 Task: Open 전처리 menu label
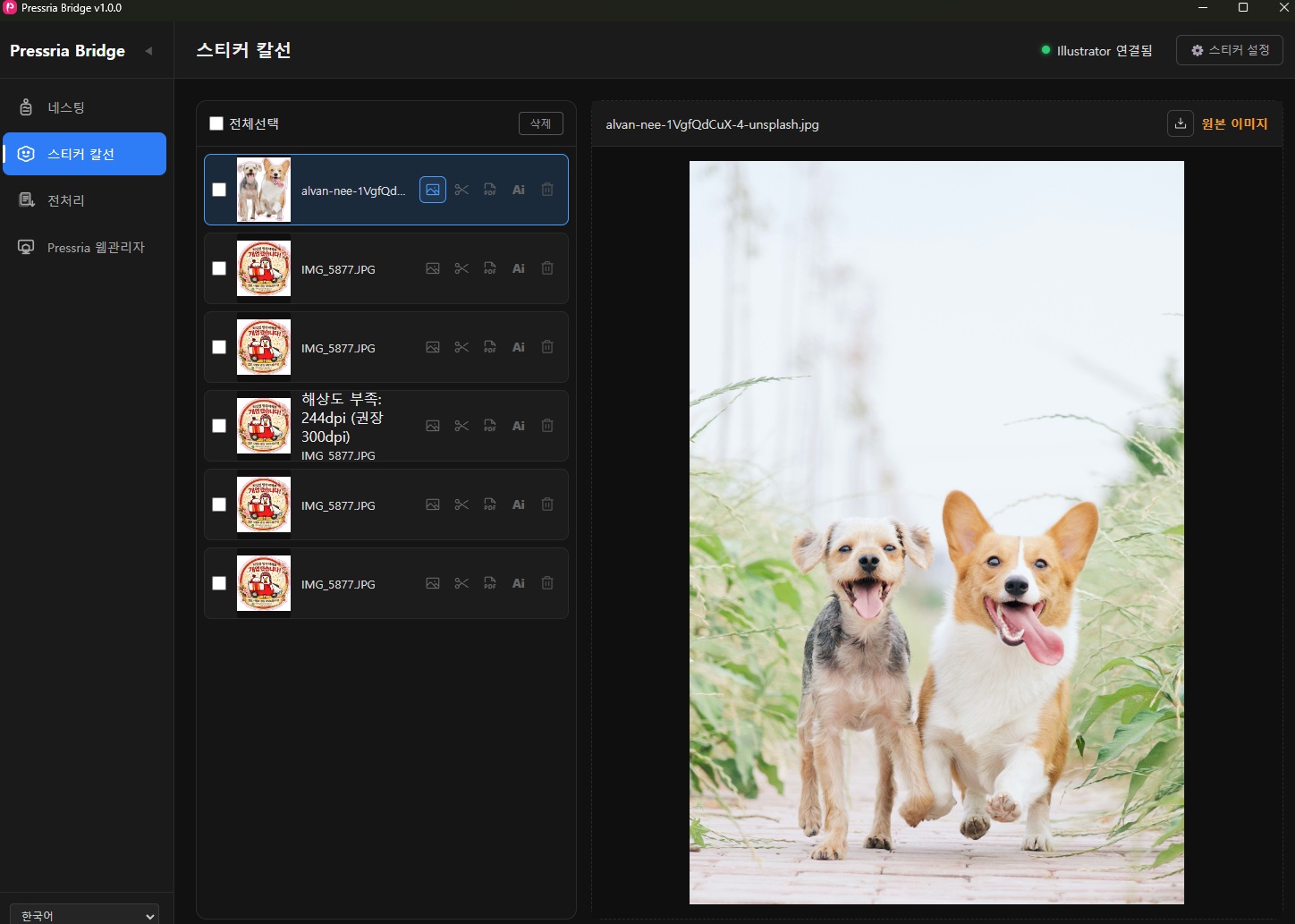coord(66,200)
